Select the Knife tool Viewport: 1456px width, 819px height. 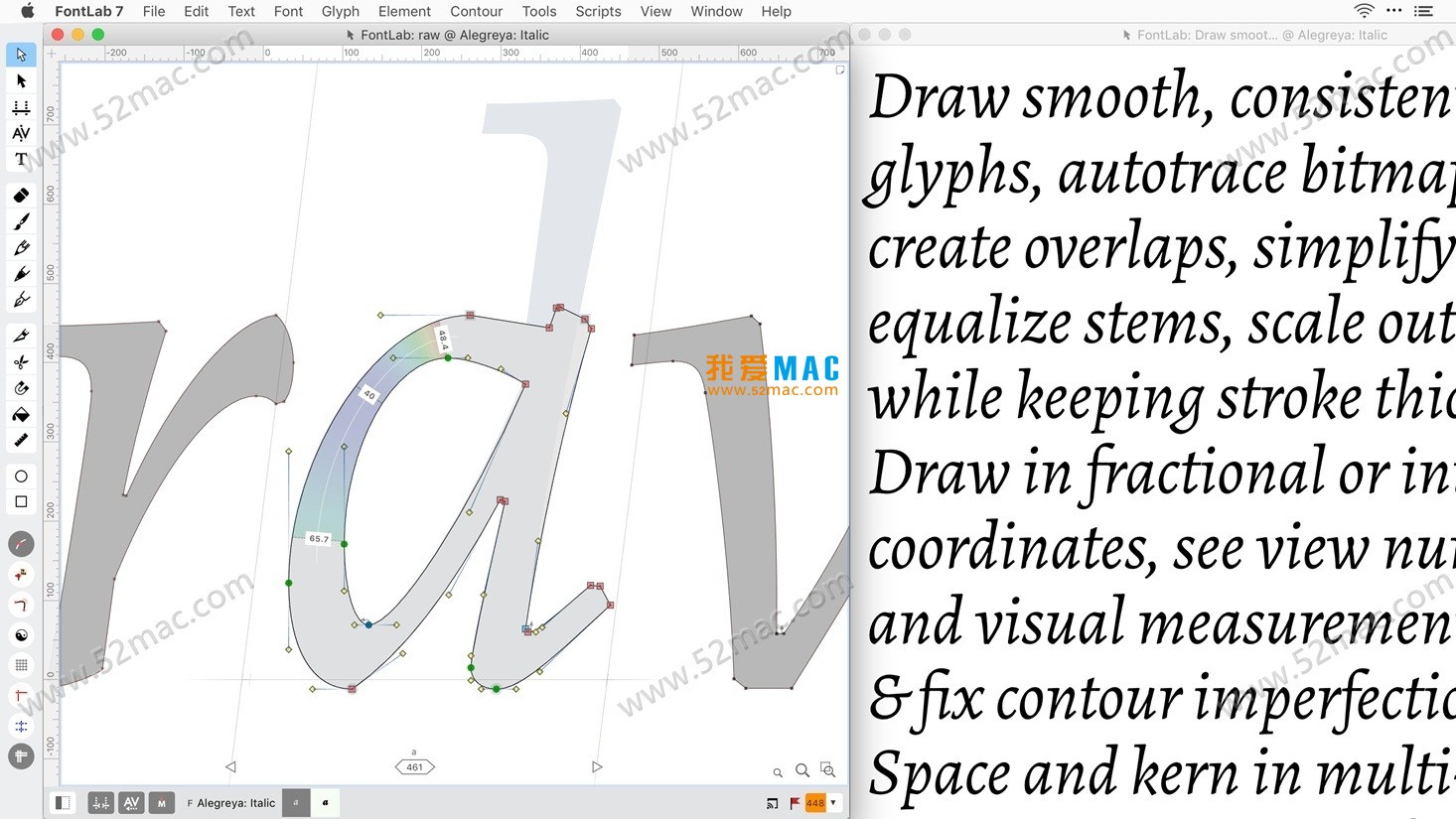(21, 336)
